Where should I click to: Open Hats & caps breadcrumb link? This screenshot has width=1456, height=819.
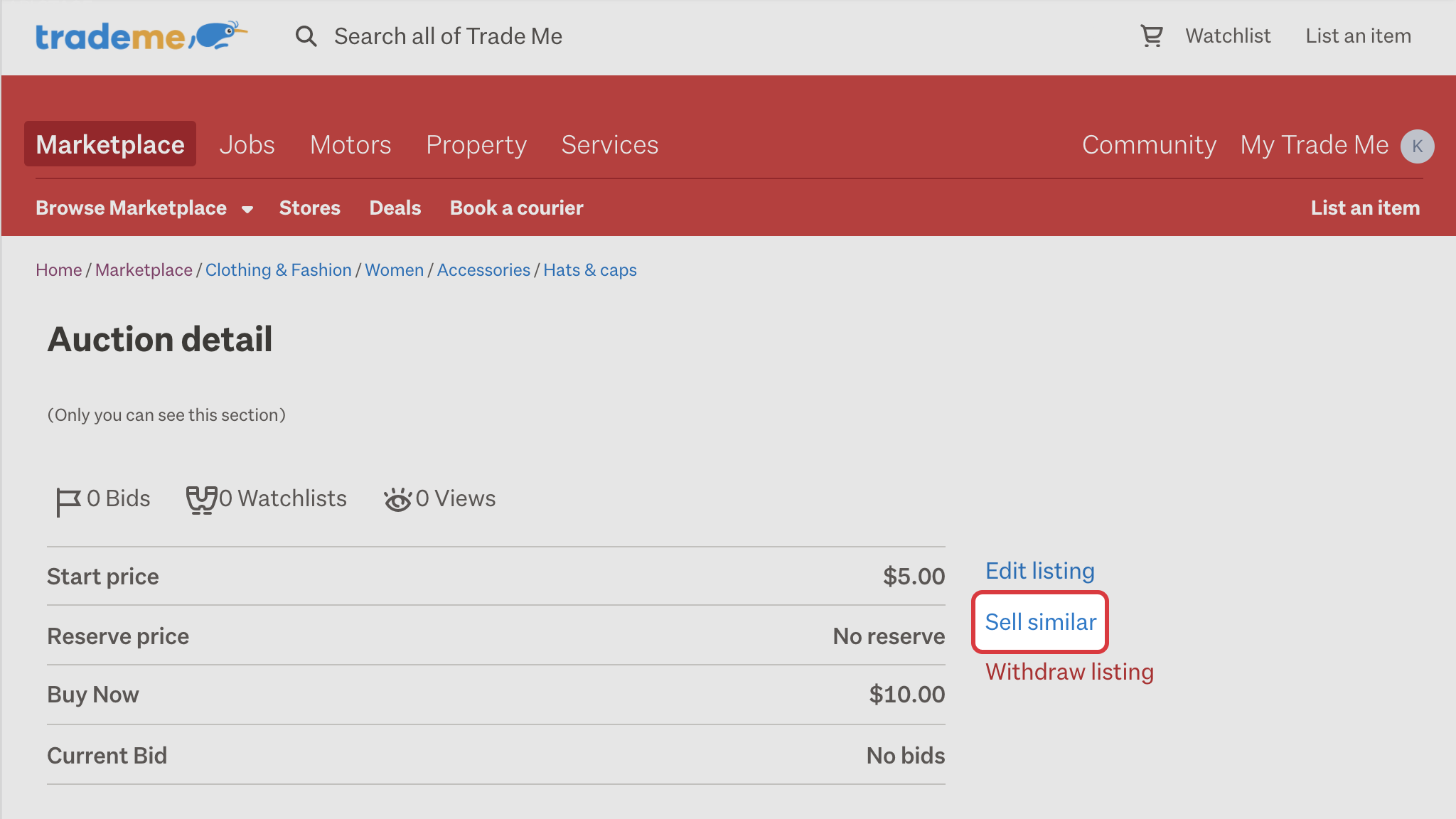589,270
